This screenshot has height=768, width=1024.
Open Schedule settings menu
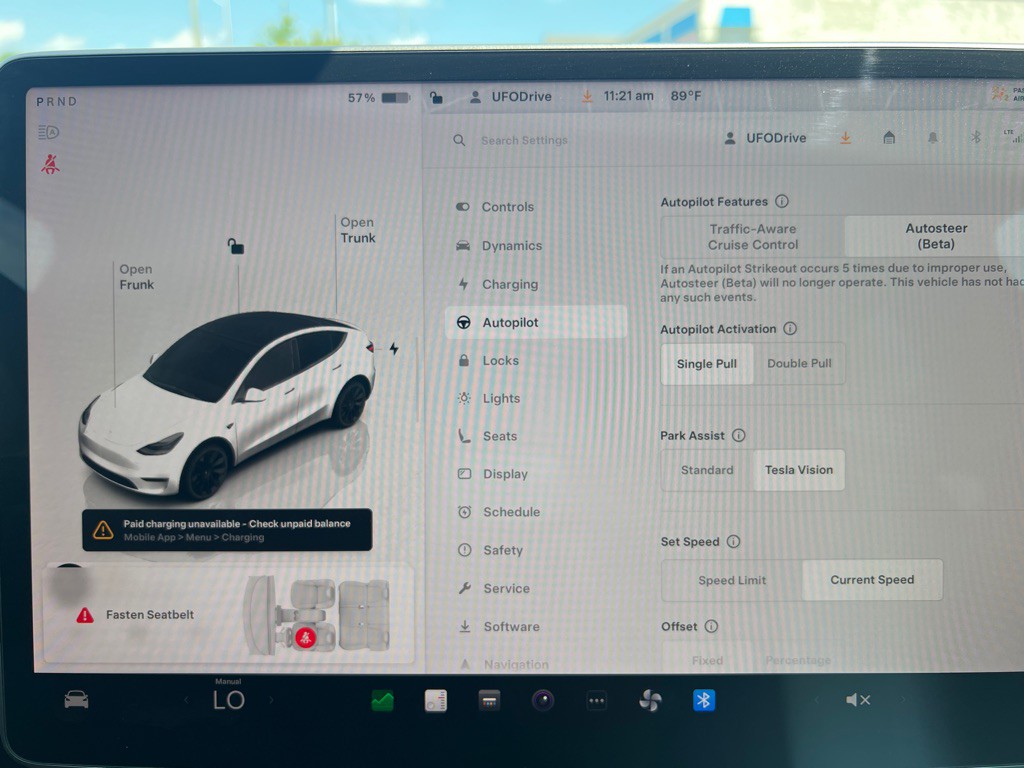pyautogui.click(x=536, y=512)
